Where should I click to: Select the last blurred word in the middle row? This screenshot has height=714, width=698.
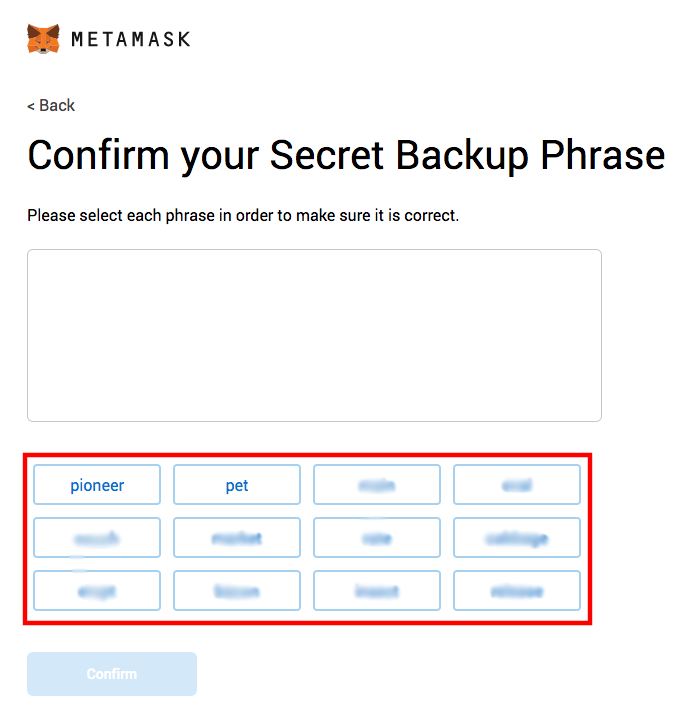[517, 538]
